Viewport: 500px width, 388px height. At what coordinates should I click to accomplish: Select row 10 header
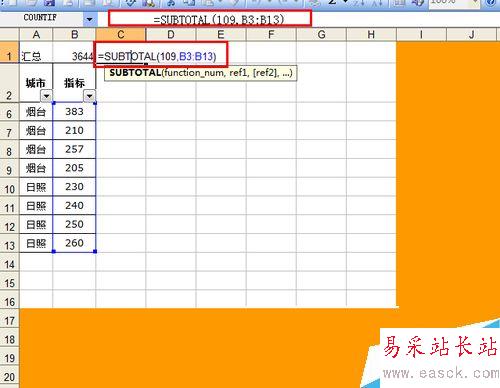pos(10,187)
